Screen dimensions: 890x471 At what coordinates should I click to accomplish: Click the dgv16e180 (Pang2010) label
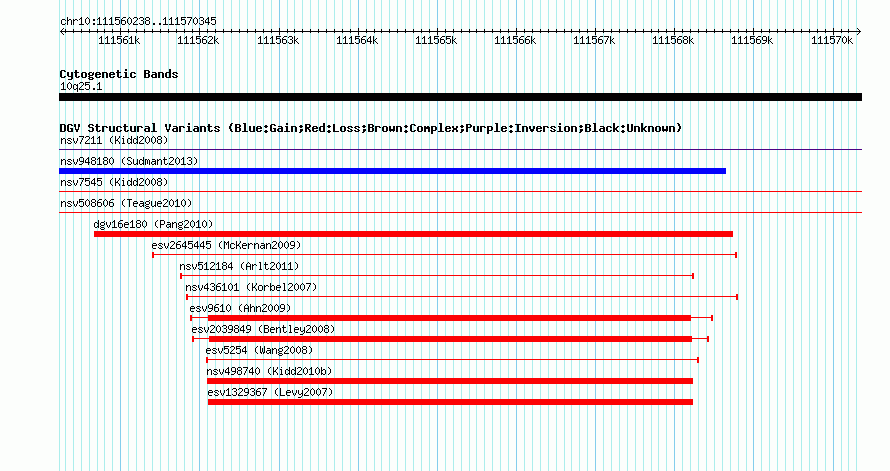click(153, 224)
